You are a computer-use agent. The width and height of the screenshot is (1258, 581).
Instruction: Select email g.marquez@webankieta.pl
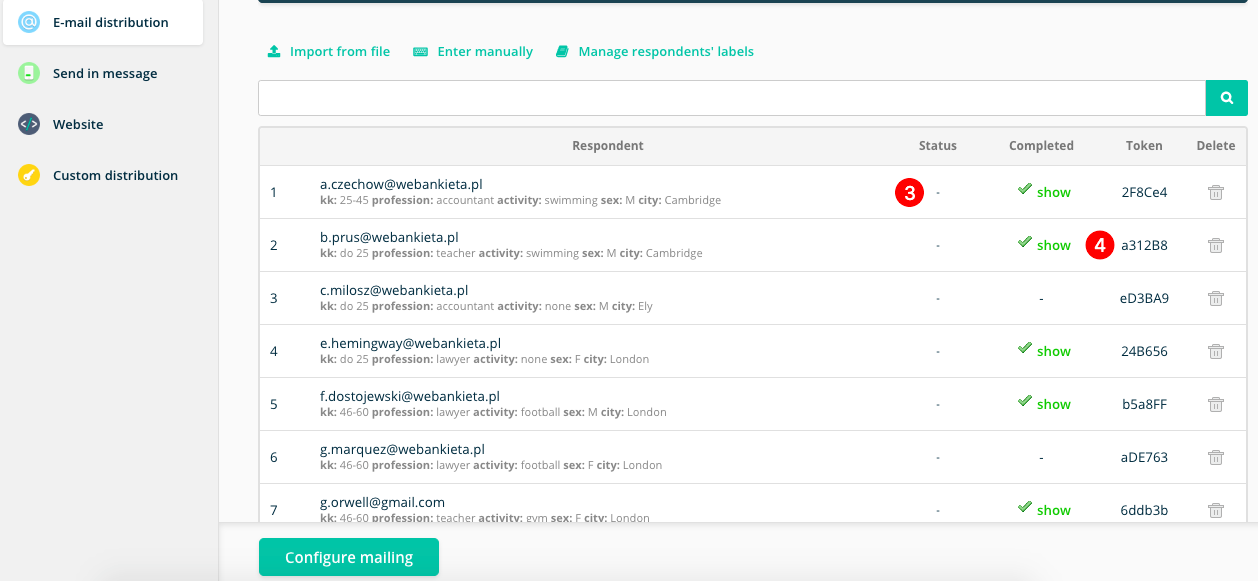tap(402, 449)
